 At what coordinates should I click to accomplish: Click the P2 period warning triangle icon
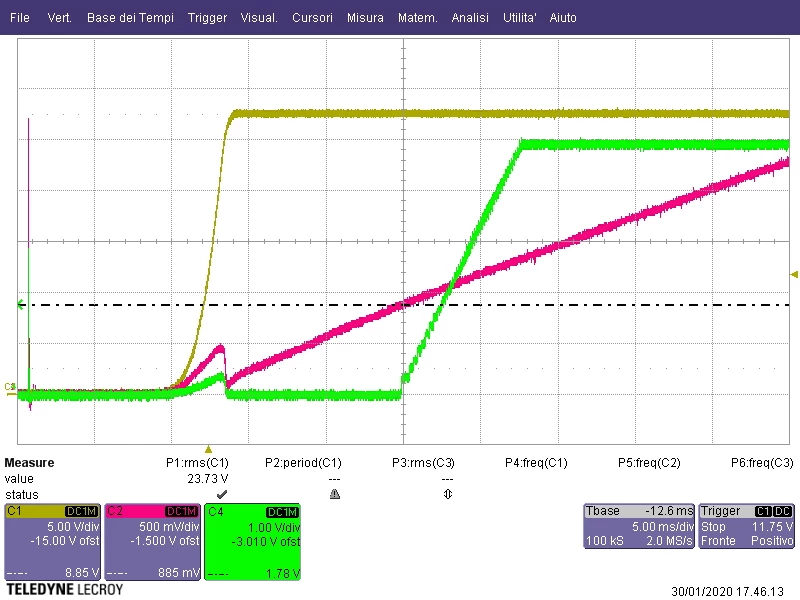tap(335, 494)
